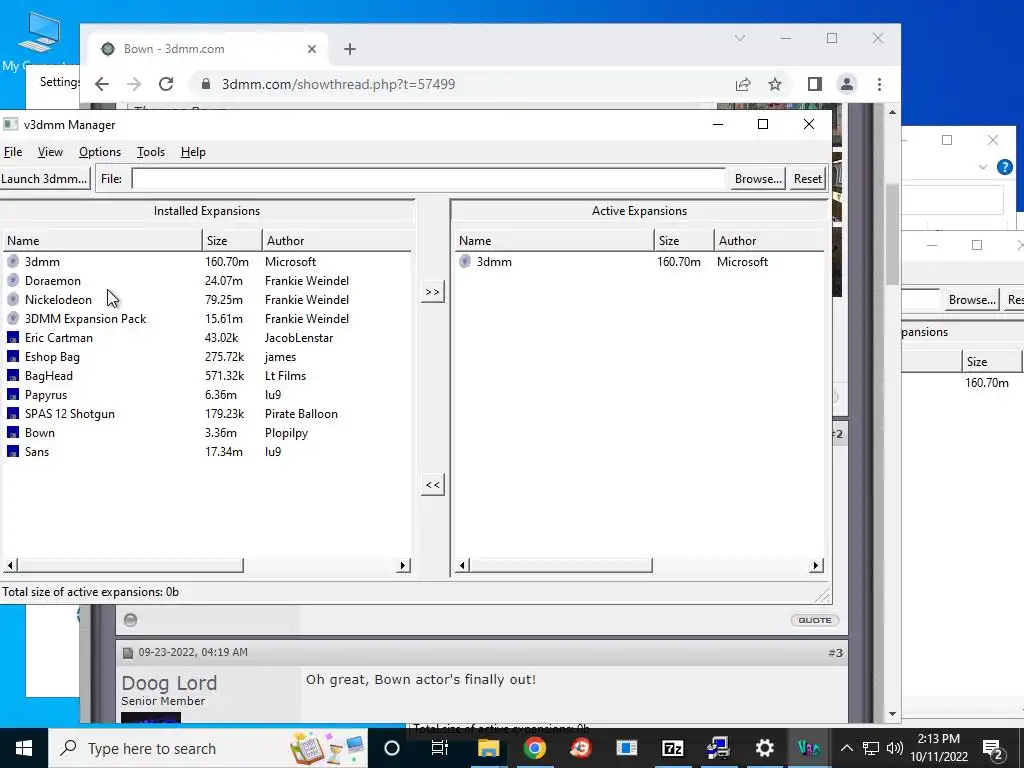Open a new Chrome tab
The image size is (1024, 768).
click(x=350, y=49)
